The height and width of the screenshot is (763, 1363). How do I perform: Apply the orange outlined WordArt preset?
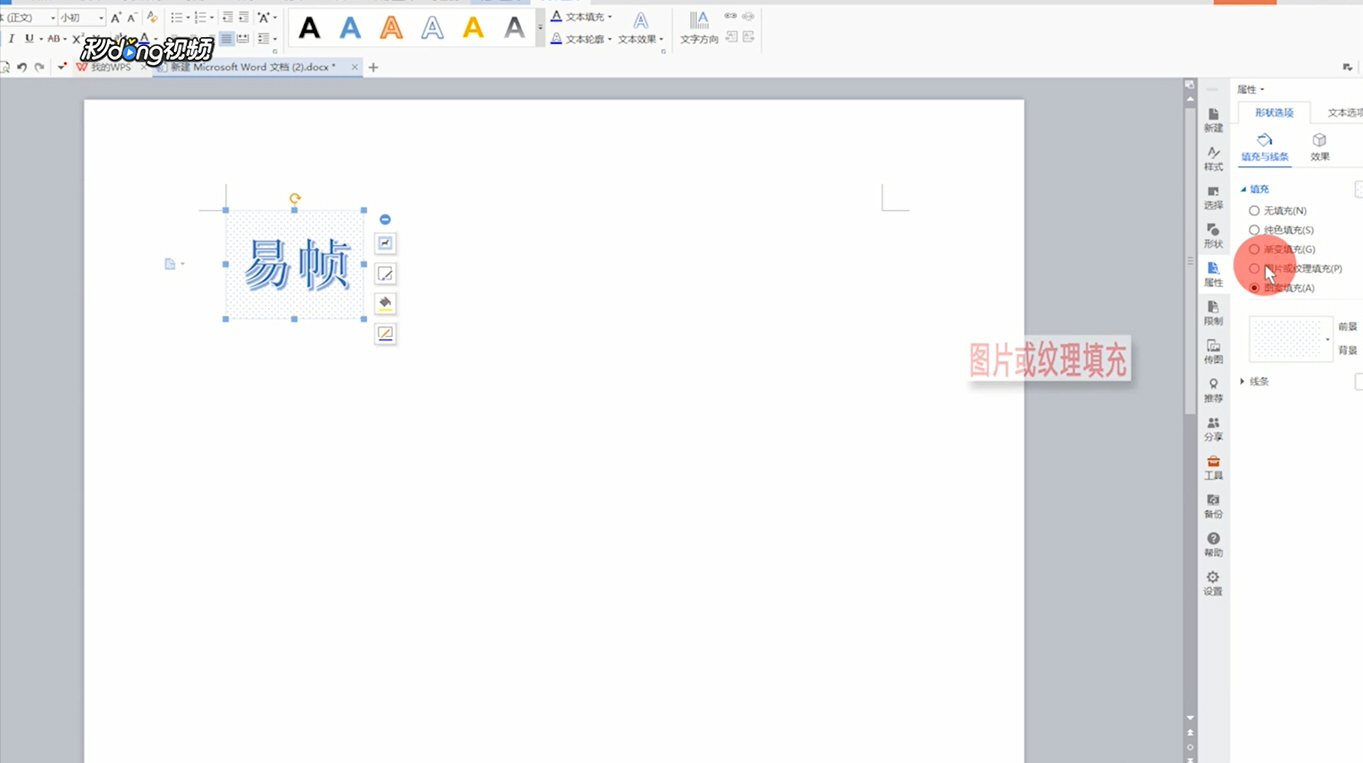pos(391,28)
